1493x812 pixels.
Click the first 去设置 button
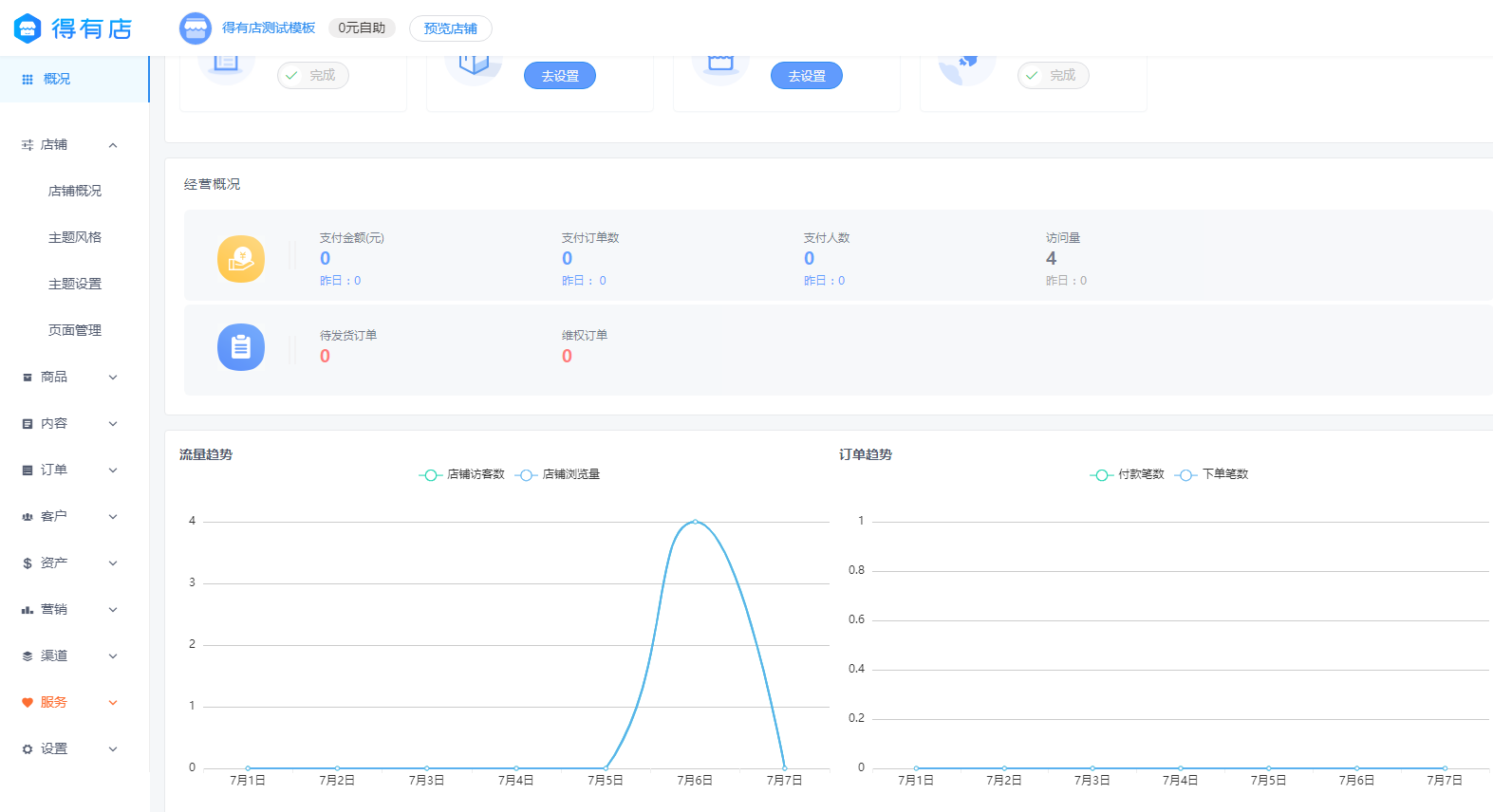coord(559,76)
